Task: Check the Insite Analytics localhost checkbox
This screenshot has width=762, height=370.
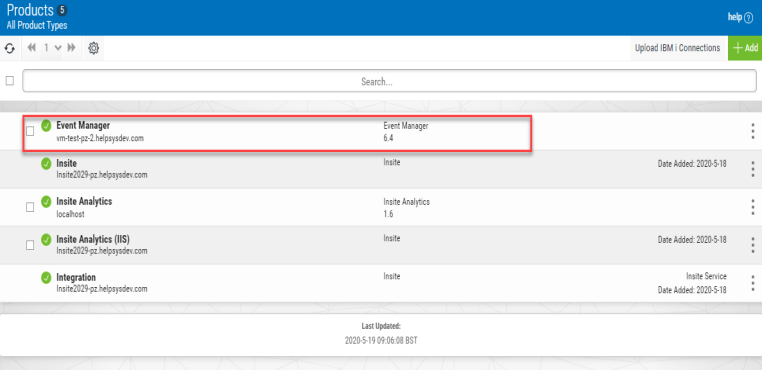Action: [30, 207]
